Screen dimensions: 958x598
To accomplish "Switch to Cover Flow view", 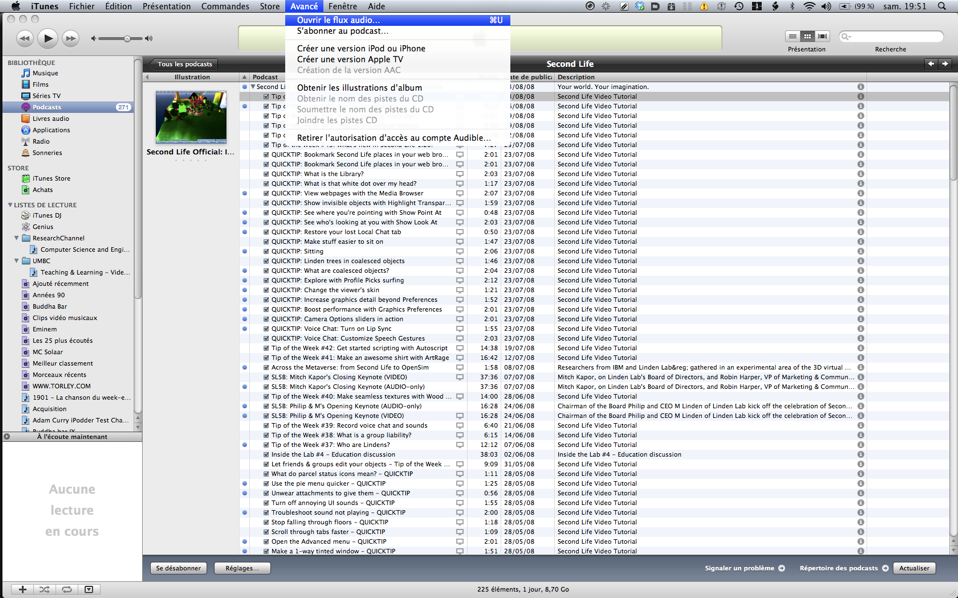I will coord(822,36).
